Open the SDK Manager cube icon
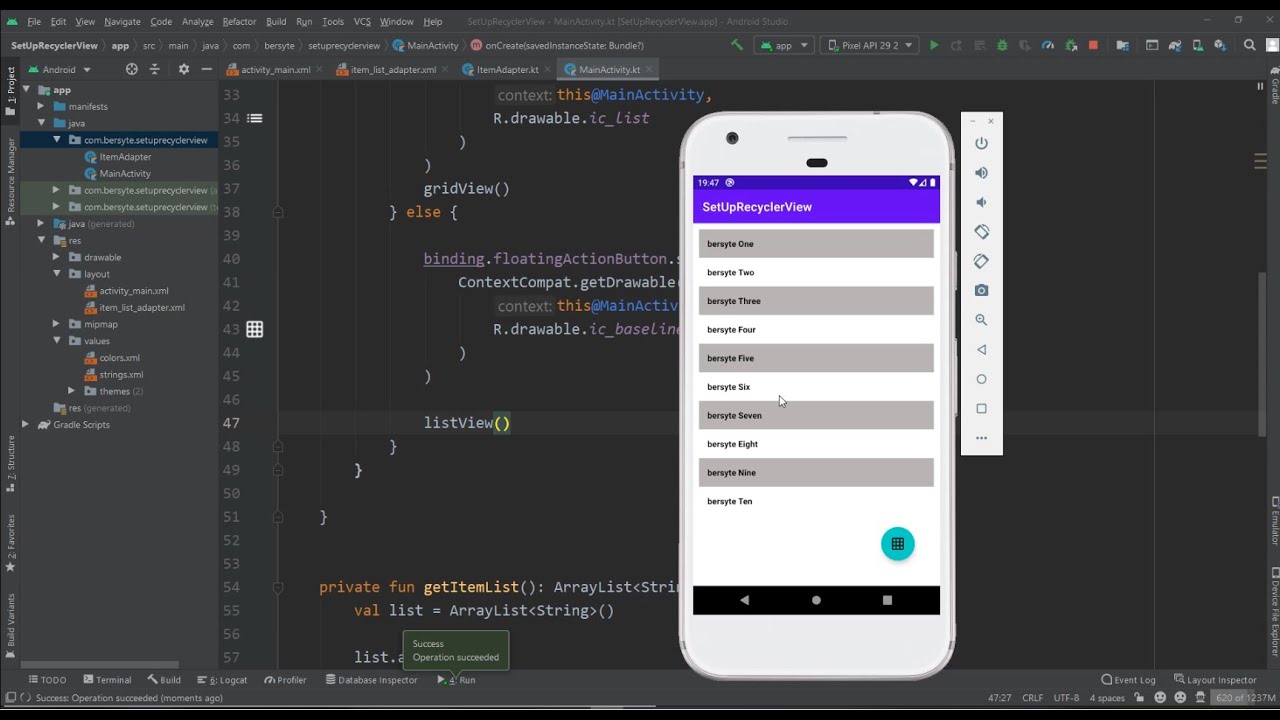This screenshot has height=720, width=1280. coord(1220,45)
